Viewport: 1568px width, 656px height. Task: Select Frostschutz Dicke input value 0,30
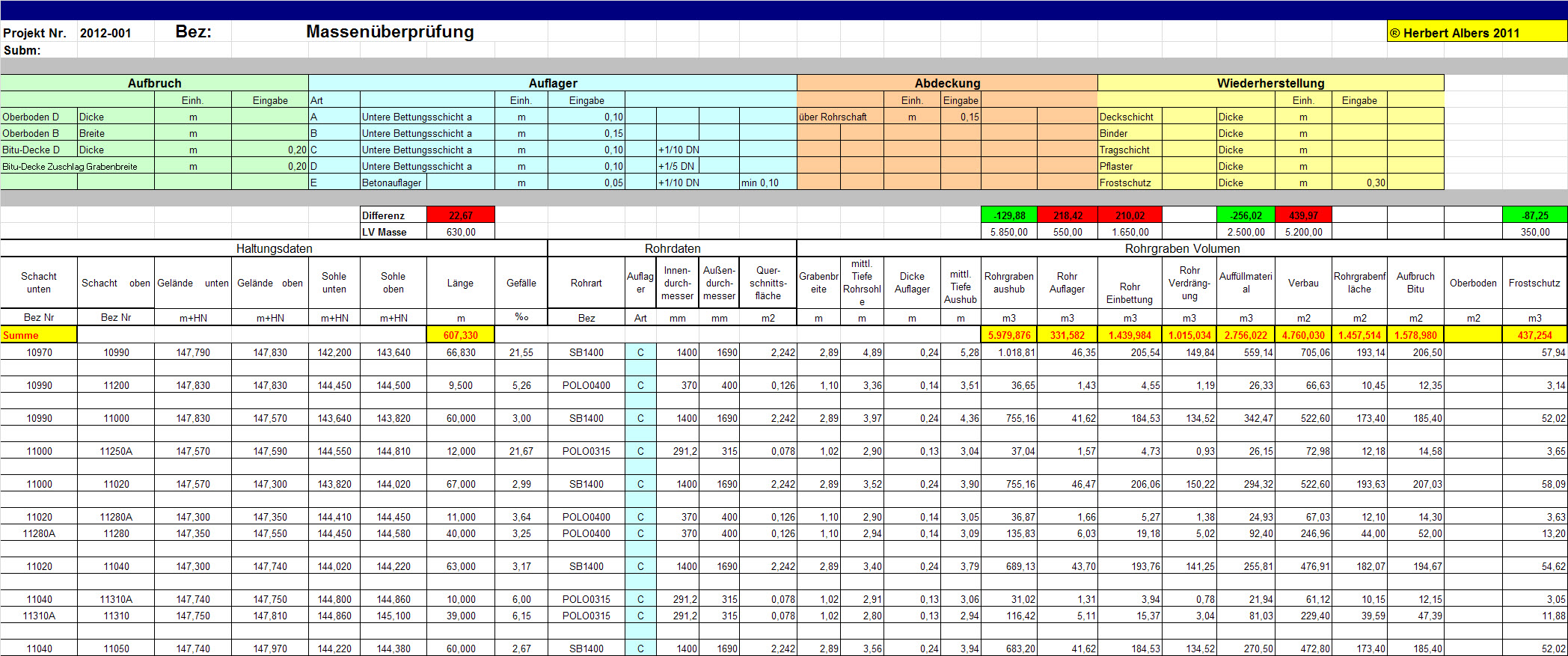click(x=1359, y=183)
